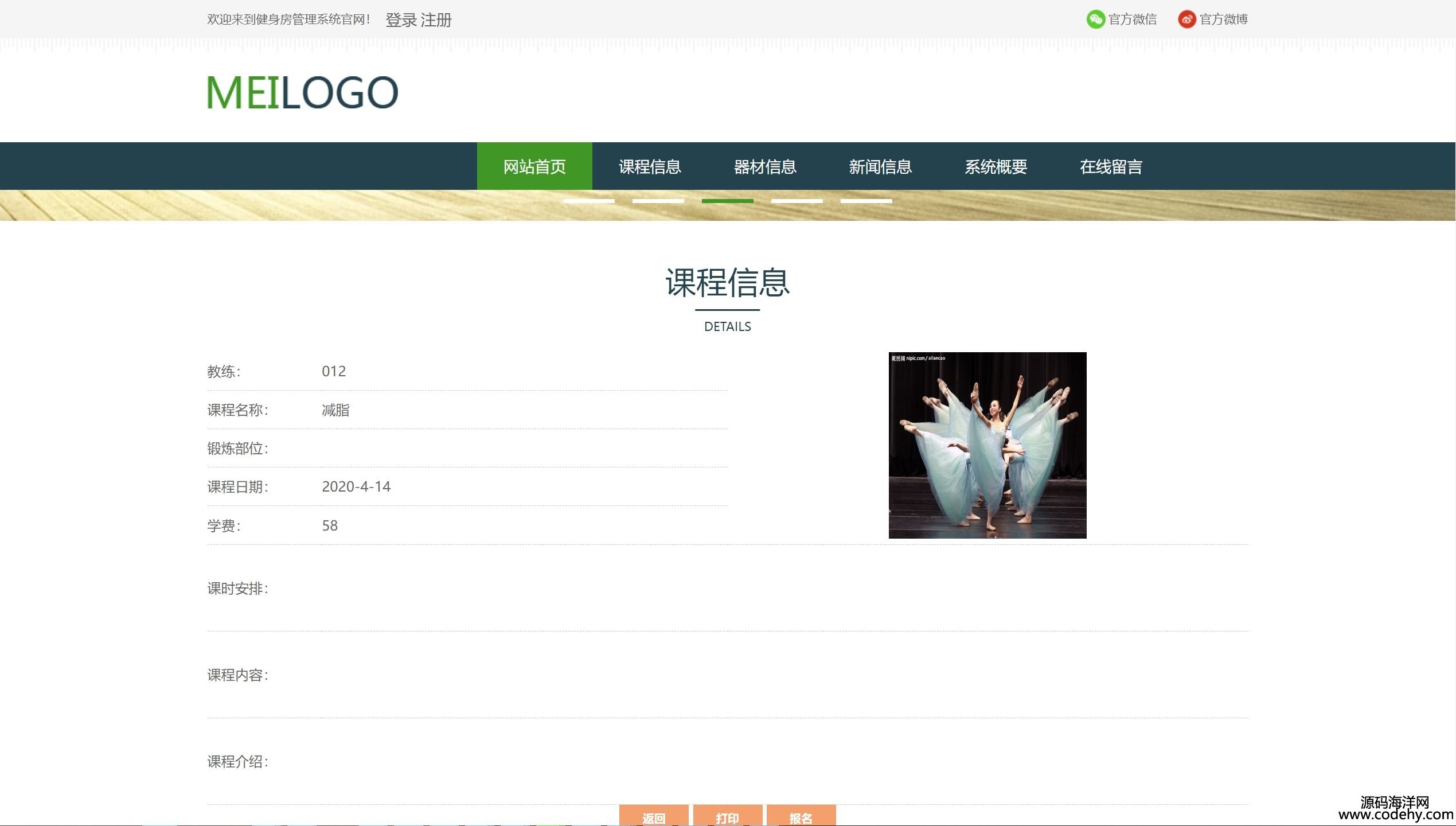Go to 网站首页 nav tab
Viewport: 1456px width, 826px height.
(x=534, y=166)
